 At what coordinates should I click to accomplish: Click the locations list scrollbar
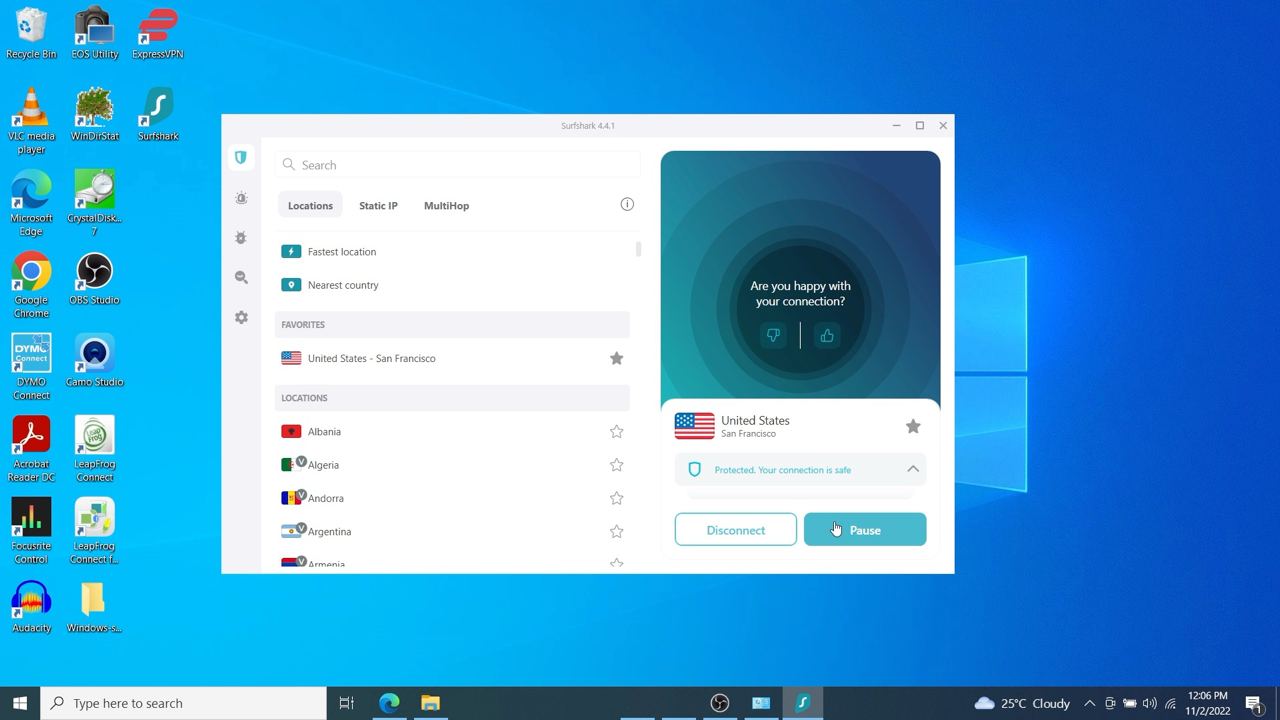pos(638,249)
